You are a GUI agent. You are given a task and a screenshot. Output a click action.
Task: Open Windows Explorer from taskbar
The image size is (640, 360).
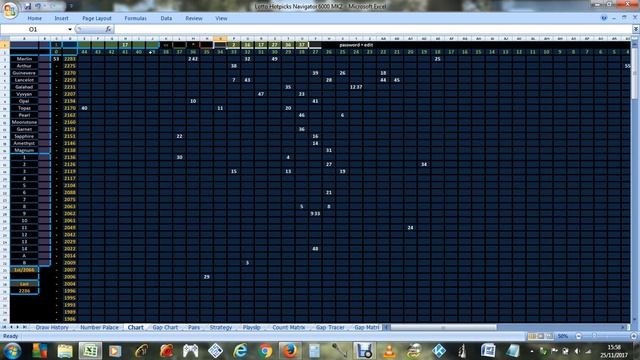(x=64, y=351)
